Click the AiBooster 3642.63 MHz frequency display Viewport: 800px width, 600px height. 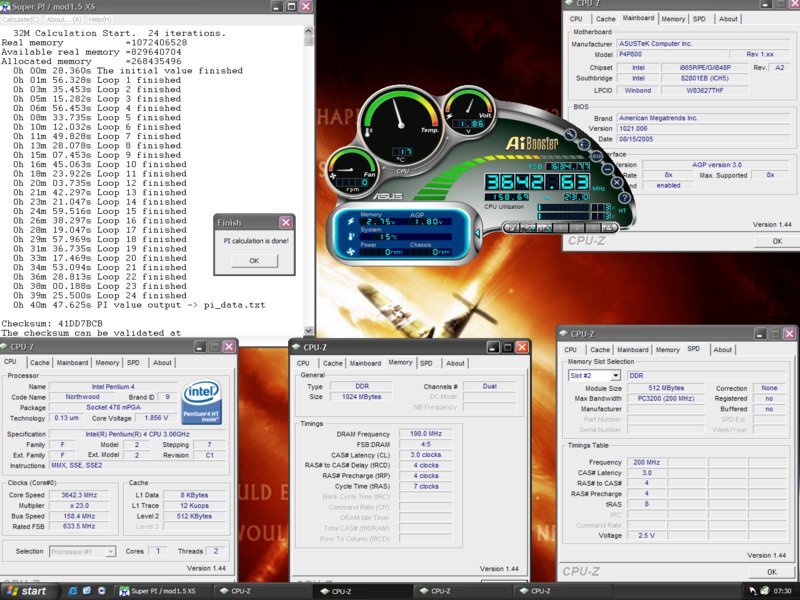[537, 182]
